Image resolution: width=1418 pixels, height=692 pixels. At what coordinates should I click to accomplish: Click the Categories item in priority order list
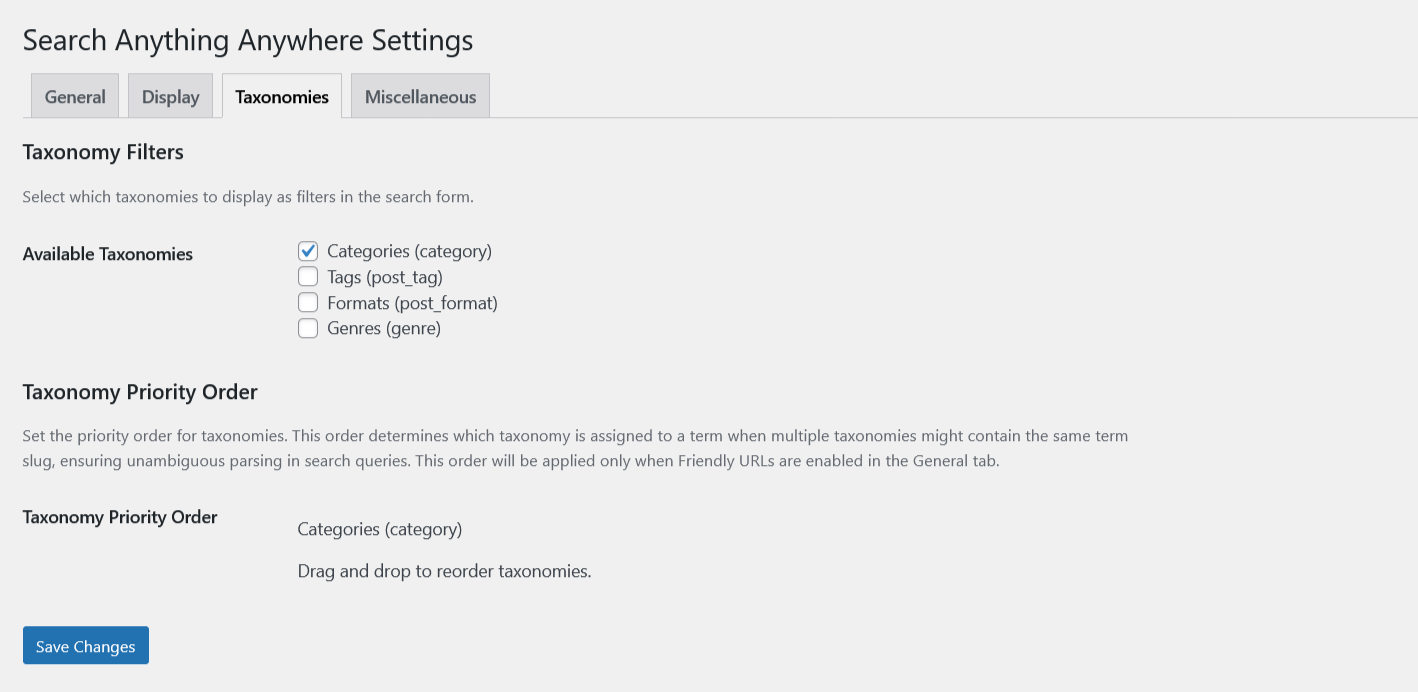pyautogui.click(x=380, y=529)
